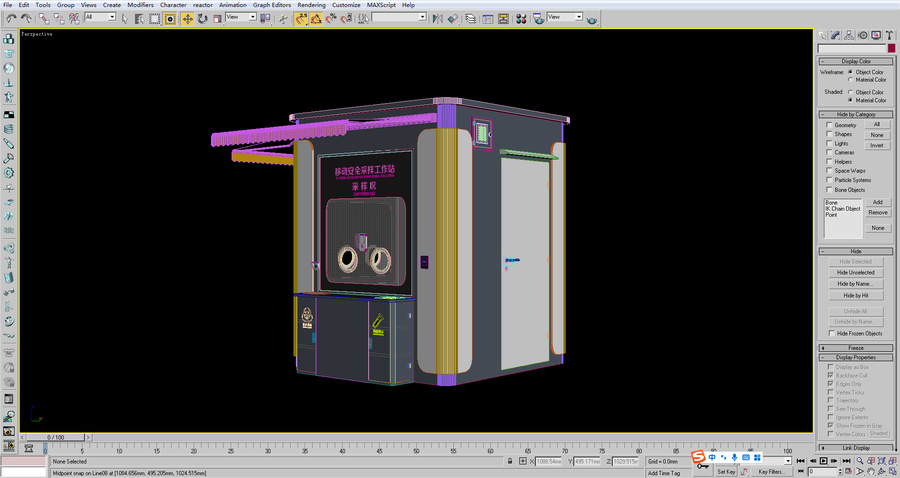Click the Invert category button

[876, 145]
